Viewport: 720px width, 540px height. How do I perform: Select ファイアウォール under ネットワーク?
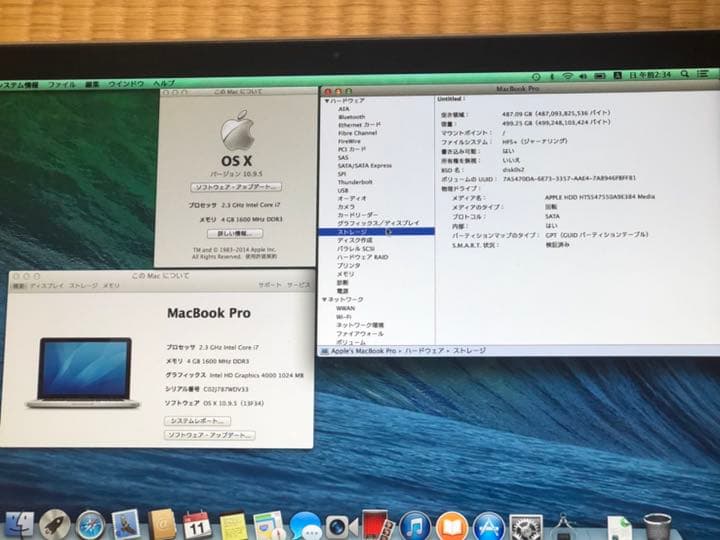coord(360,334)
